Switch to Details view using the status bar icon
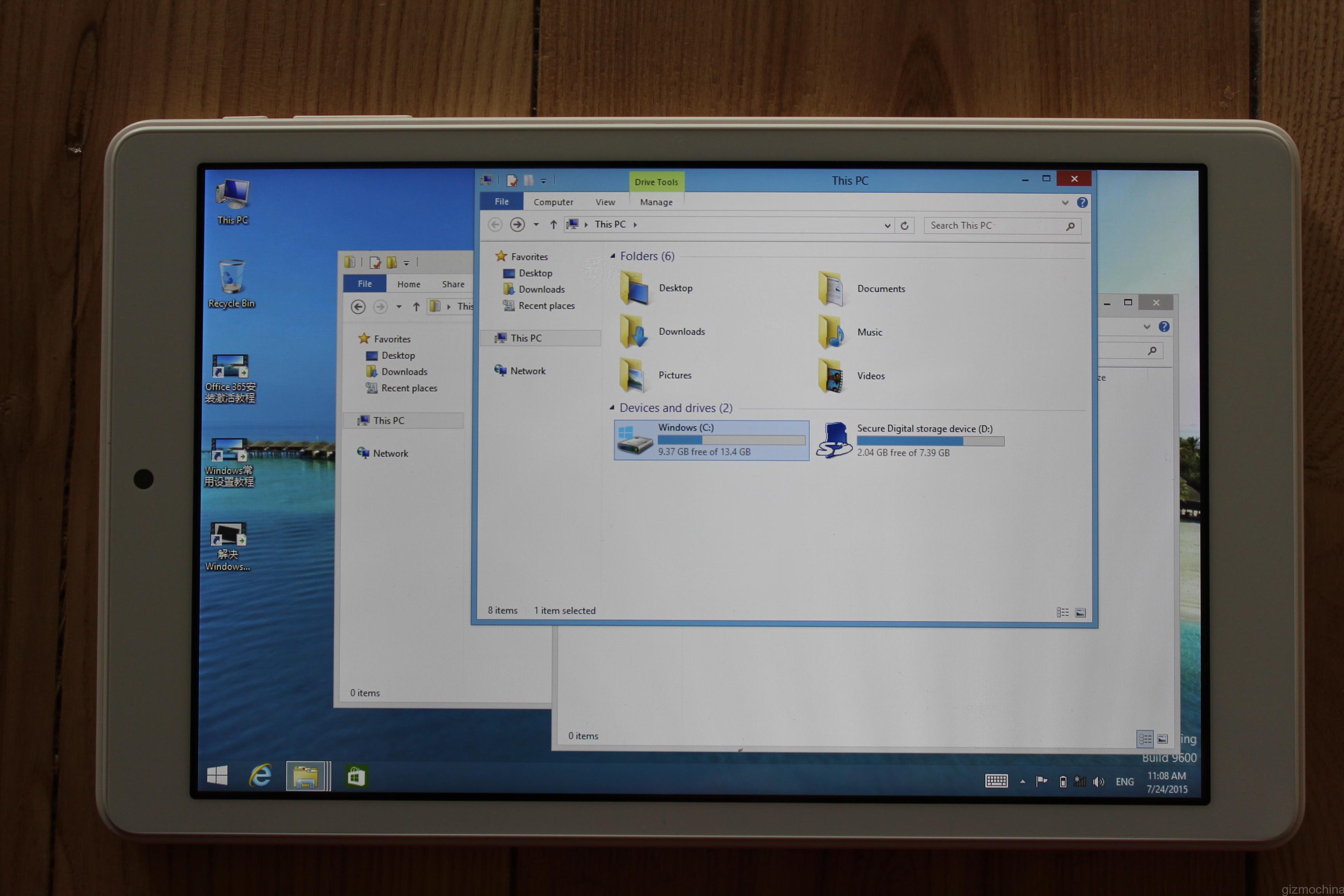1344x896 pixels. [1063, 612]
